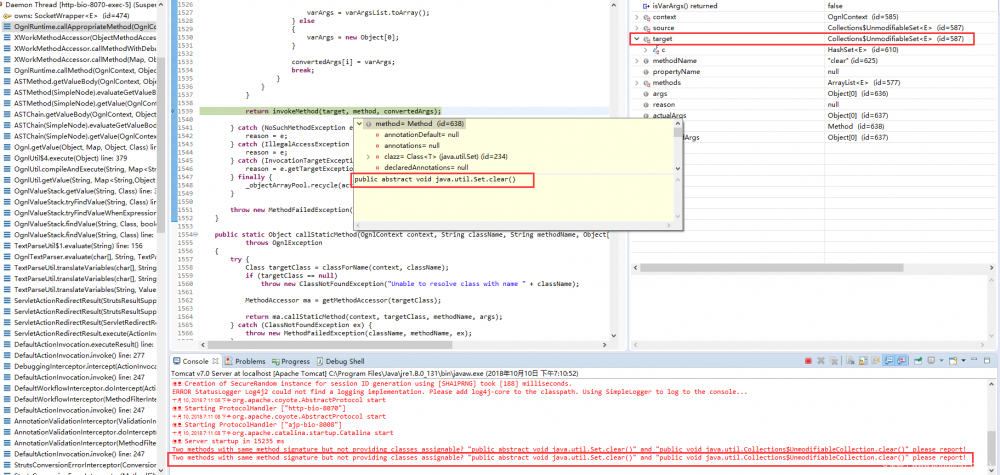Image resolution: width=1000 pixels, height=475 pixels.
Task: Click the actualArgs variable row
Action: tap(814, 115)
